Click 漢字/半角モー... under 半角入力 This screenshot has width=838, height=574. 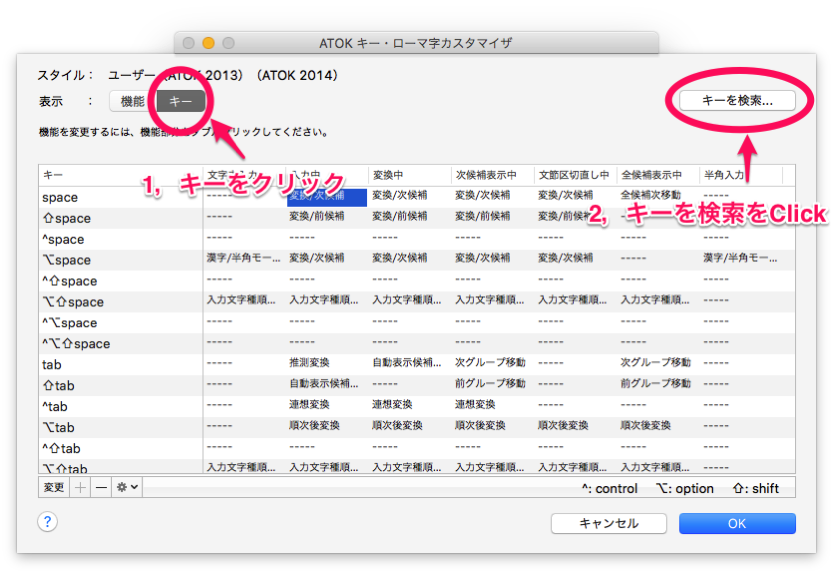point(740,258)
